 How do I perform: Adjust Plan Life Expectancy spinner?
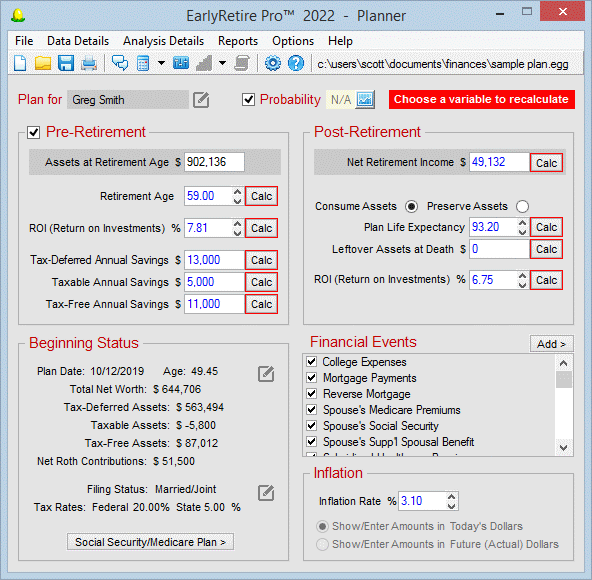click(x=522, y=227)
